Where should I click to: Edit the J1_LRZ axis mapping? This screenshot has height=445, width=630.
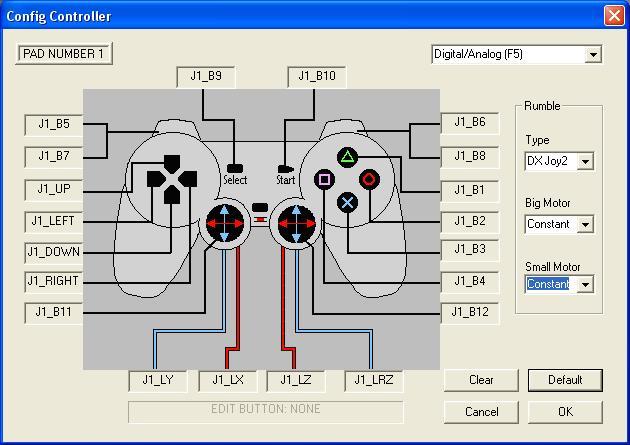(x=374, y=380)
